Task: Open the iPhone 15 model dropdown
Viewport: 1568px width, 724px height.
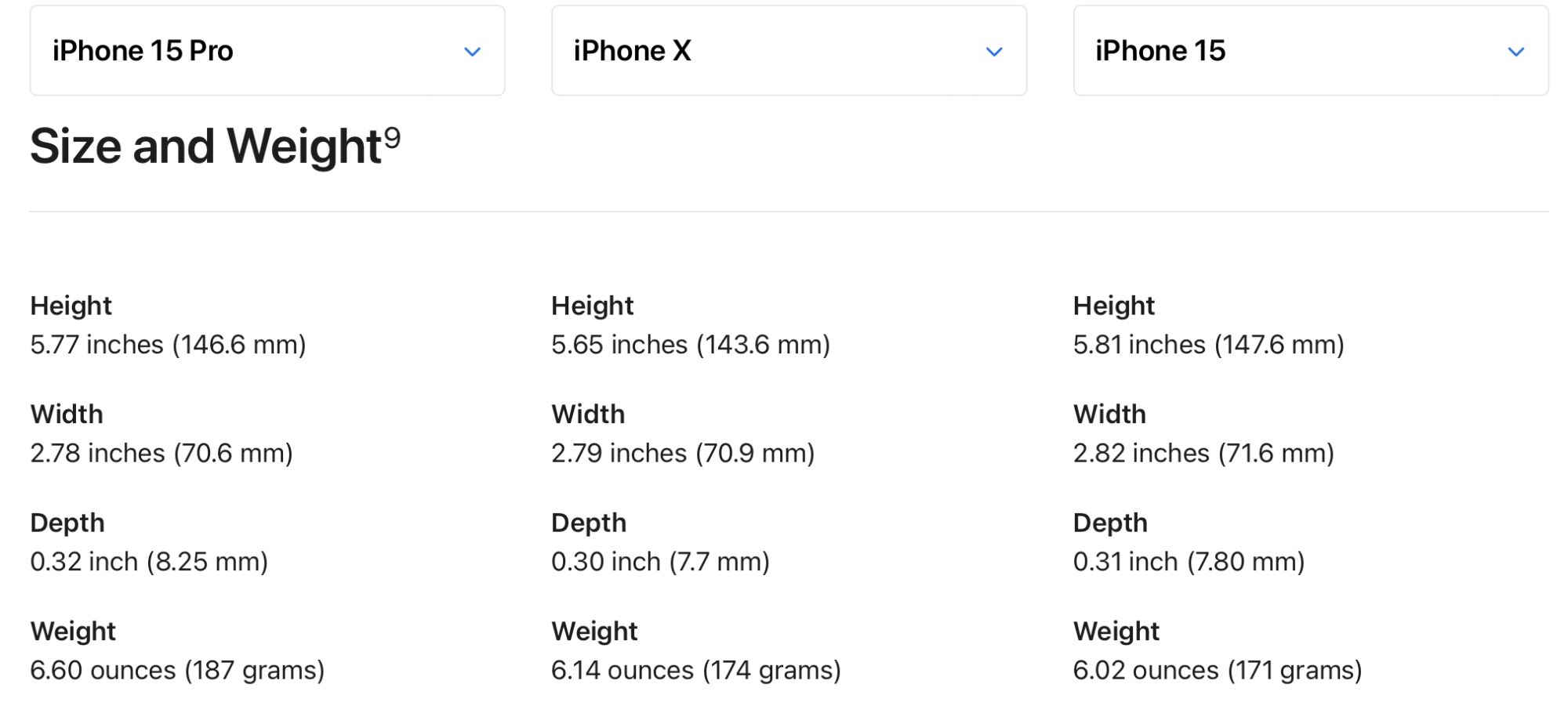Action: point(1310,51)
